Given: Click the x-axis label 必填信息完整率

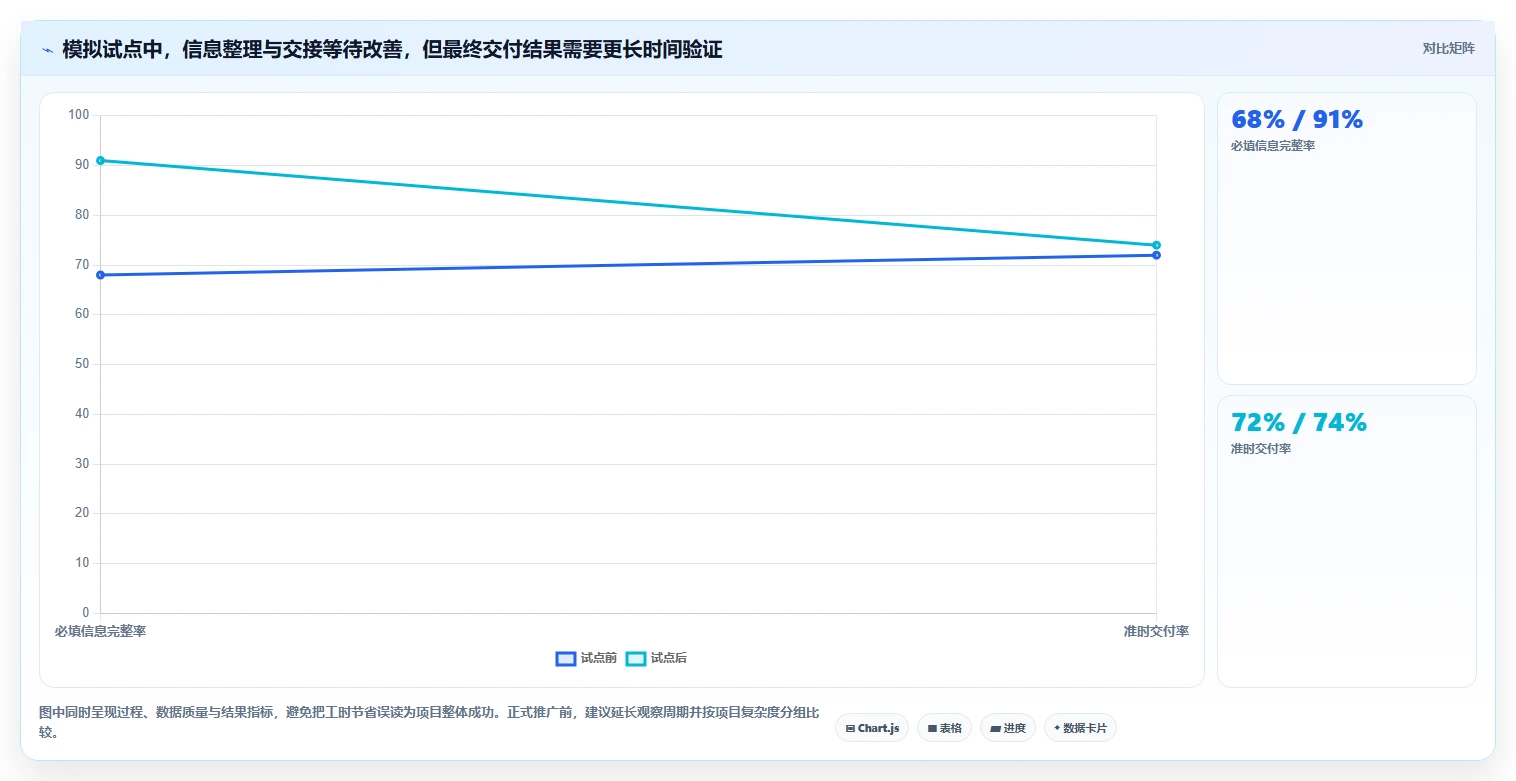Looking at the screenshot, I should pos(100,631).
